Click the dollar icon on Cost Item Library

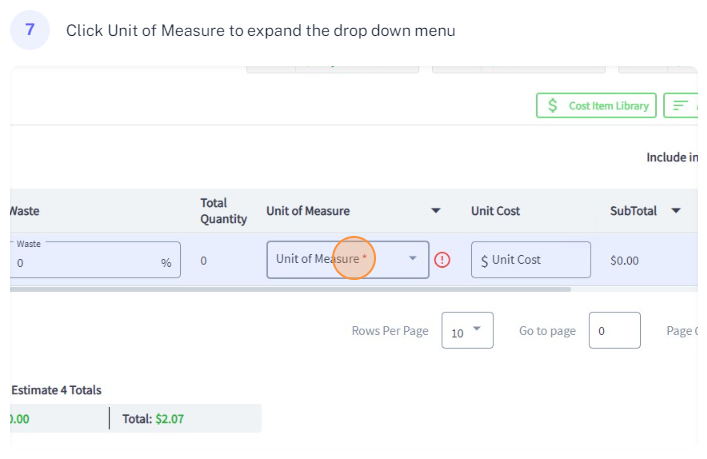coord(552,106)
